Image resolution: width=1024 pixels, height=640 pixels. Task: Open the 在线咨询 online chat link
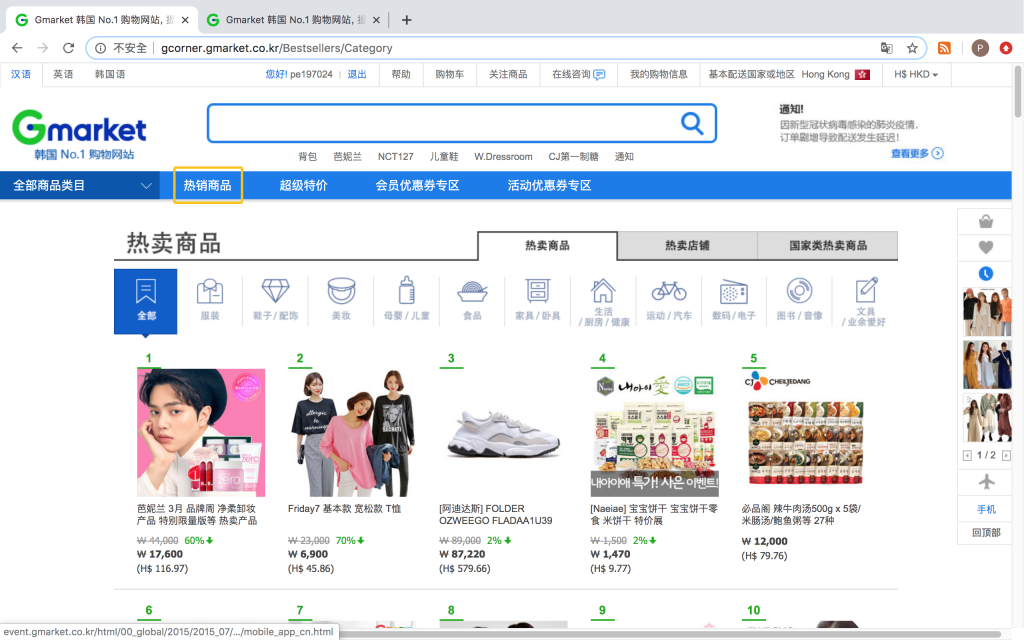click(x=579, y=74)
